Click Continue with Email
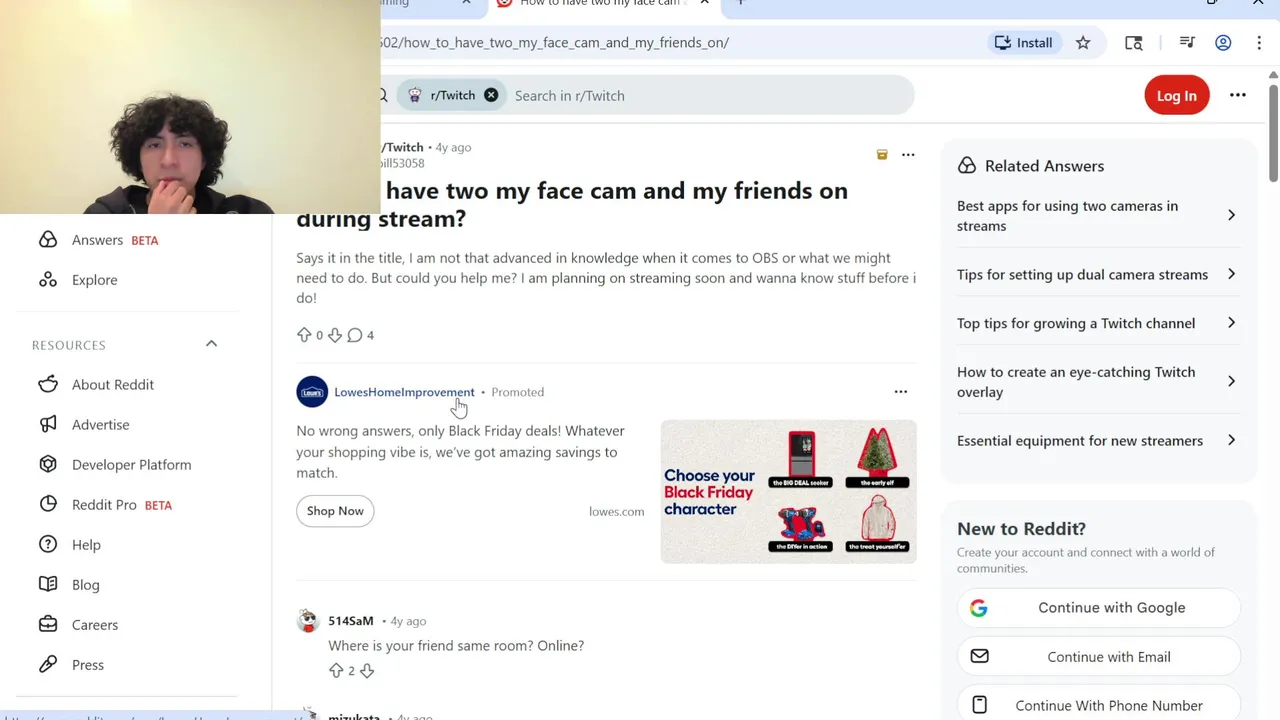This screenshot has height=720, width=1280. pyautogui.click(x=1099, y=657)
